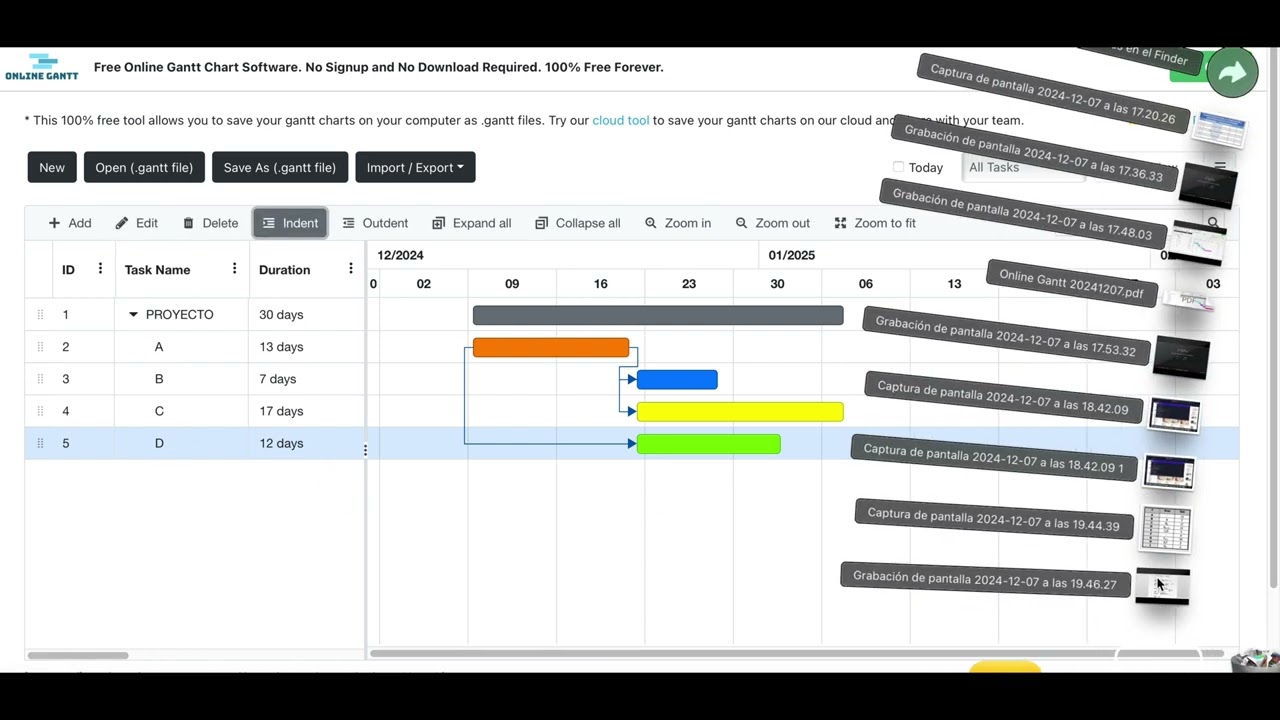Fit the chart with Zoom to fit
This screenshot has width=1280, height=720.
pos(875,223)
